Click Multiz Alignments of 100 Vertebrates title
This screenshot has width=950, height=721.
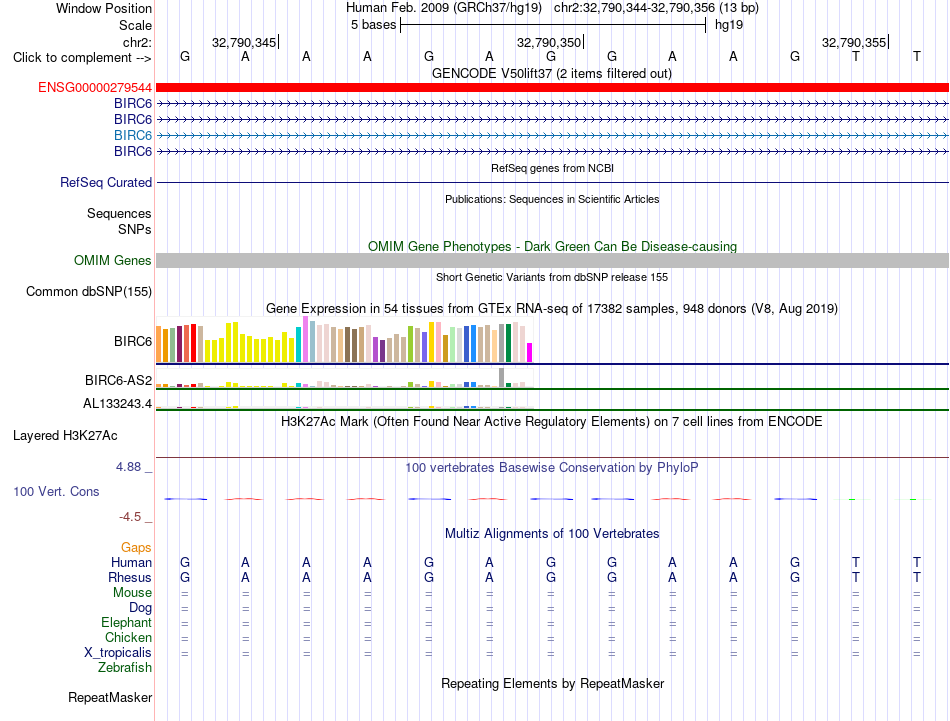pyautogui.click(x=552, y=534)
